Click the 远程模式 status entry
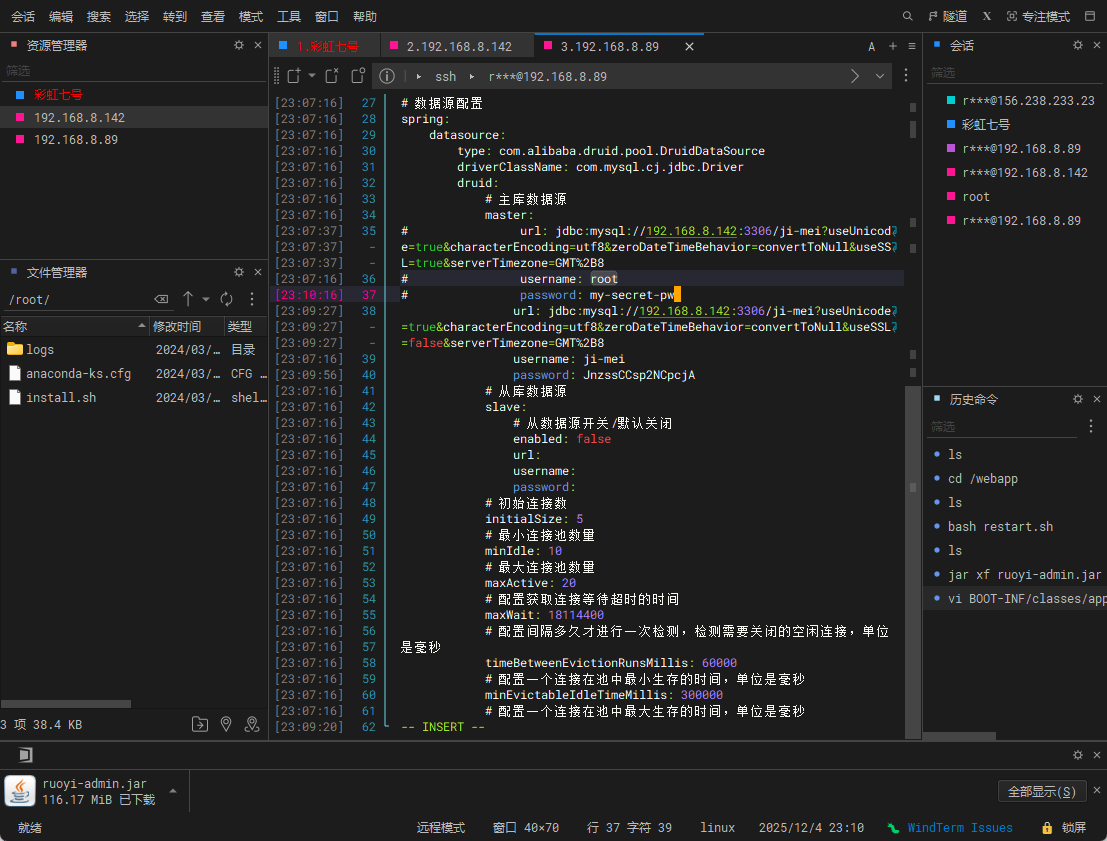This screenshot has height=841, width=1107. pyautogui.click(x=441, y=828)
